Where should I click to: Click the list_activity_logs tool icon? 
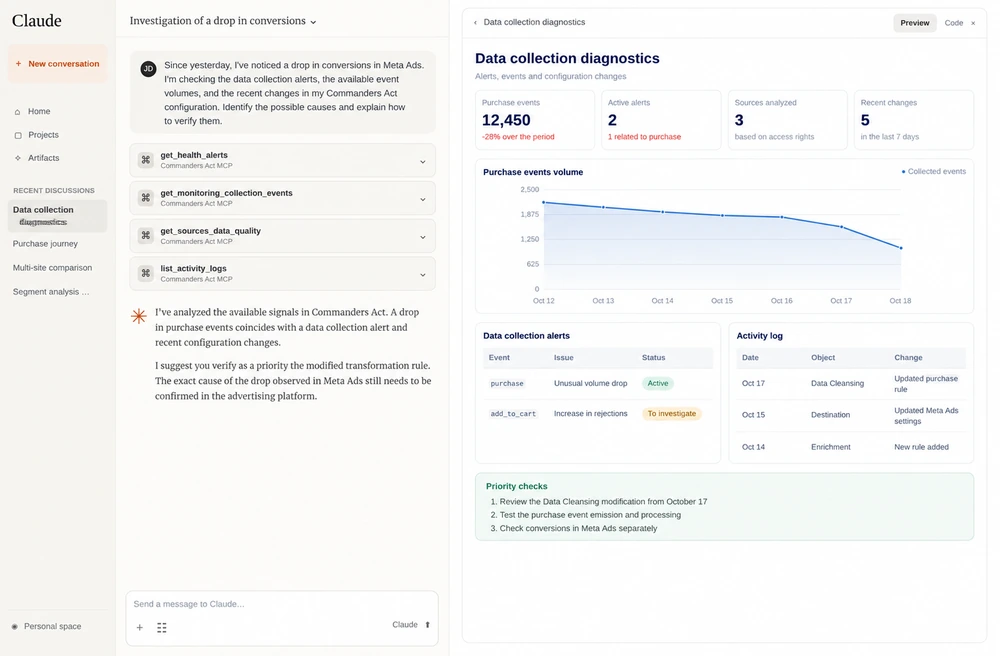pos(146,273)
